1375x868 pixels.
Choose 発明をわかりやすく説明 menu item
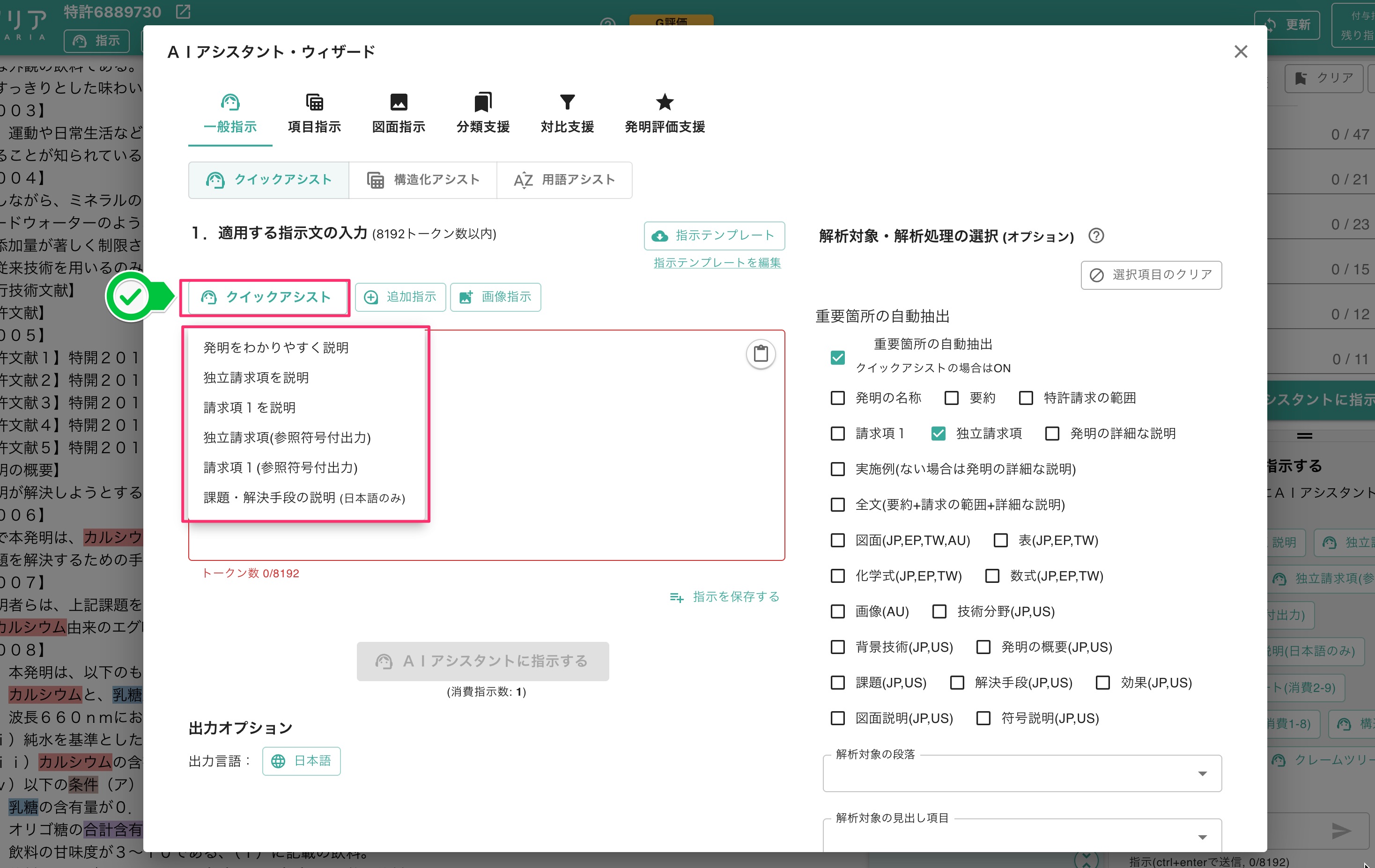click(307, 347)
